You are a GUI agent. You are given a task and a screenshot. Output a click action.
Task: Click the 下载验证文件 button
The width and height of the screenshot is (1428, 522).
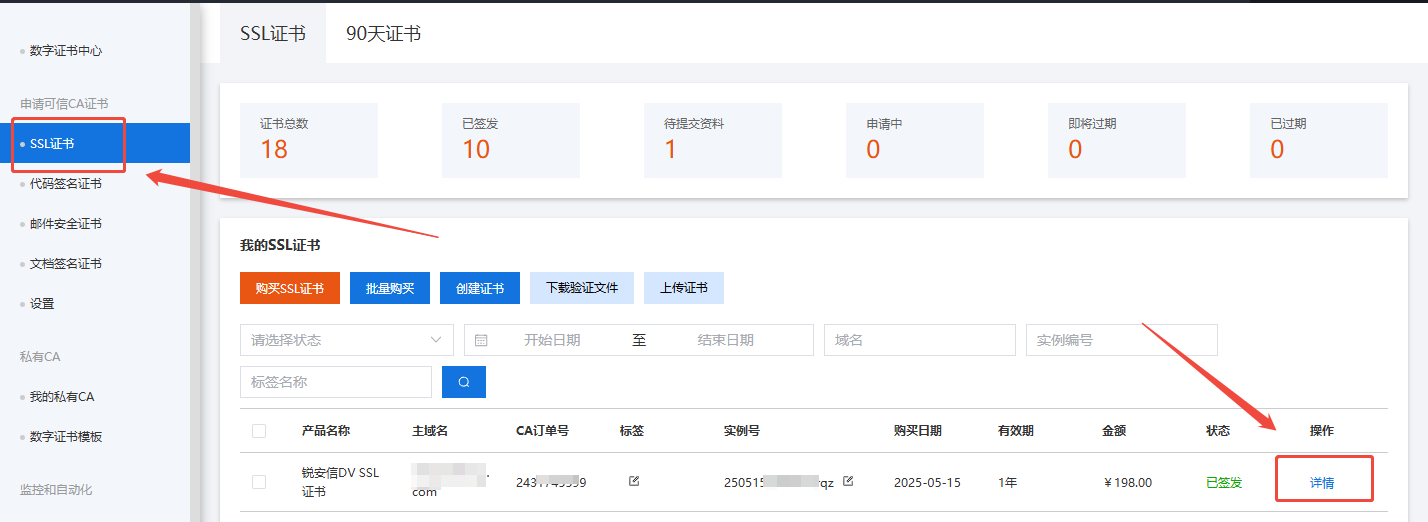click(581, 288)
